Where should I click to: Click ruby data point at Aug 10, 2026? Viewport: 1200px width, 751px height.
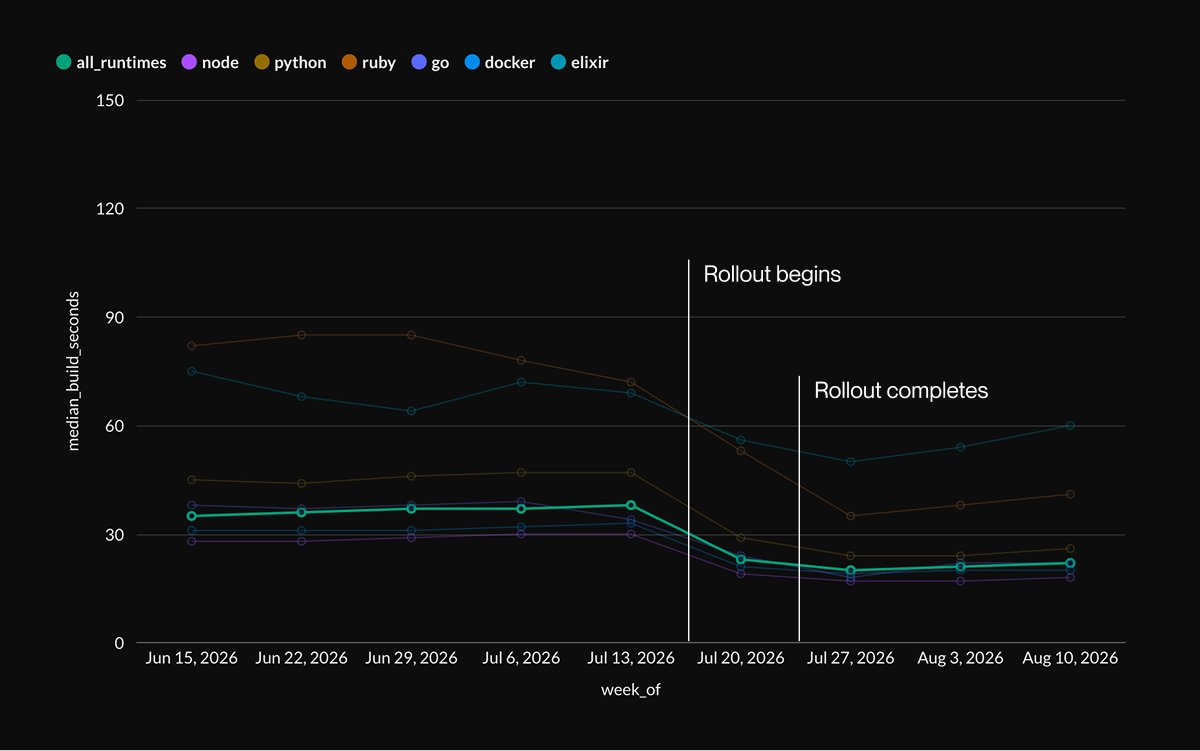(x=1070, y=494)
